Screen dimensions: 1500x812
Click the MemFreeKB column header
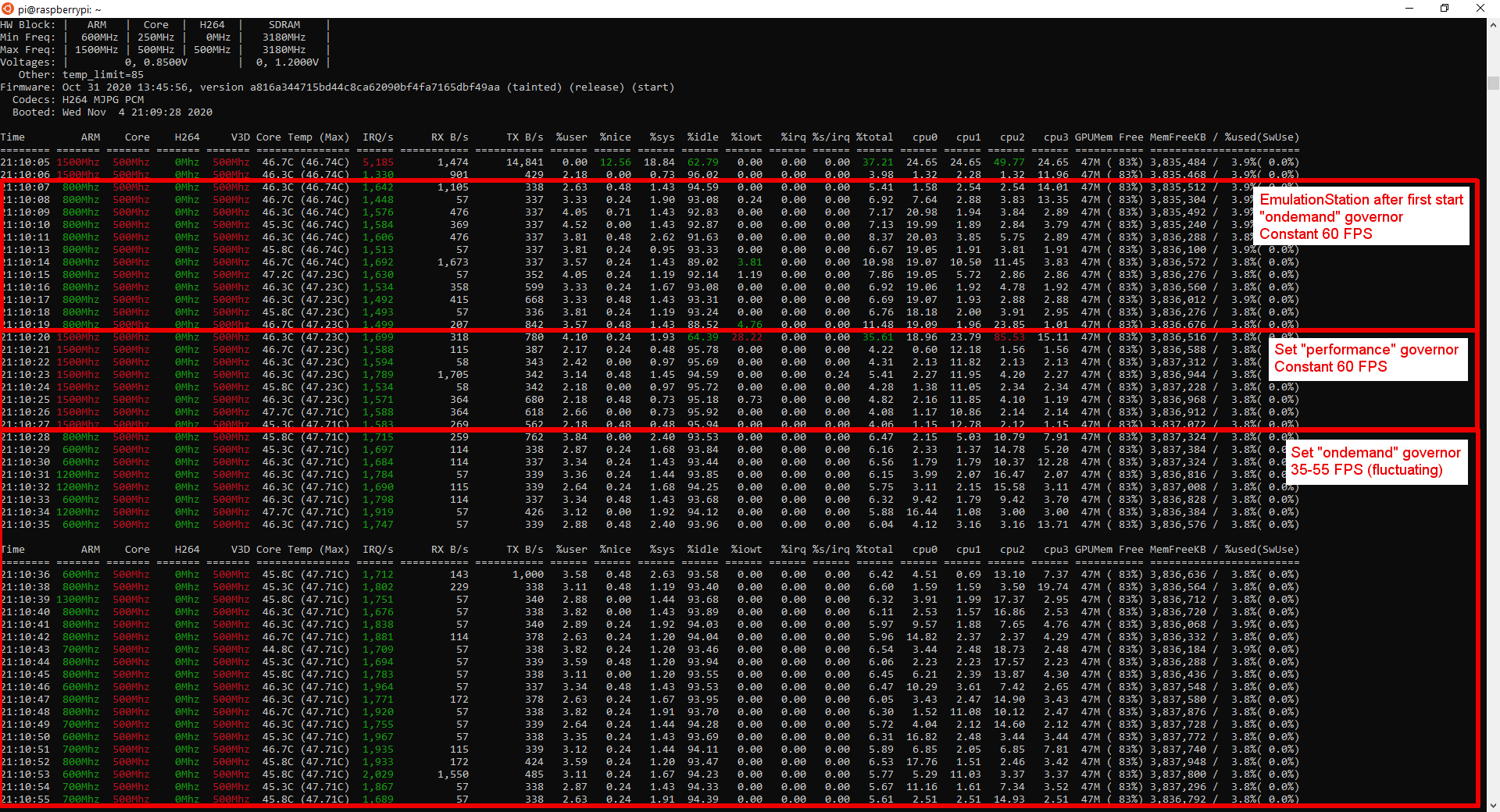[x=1178, y=137]
